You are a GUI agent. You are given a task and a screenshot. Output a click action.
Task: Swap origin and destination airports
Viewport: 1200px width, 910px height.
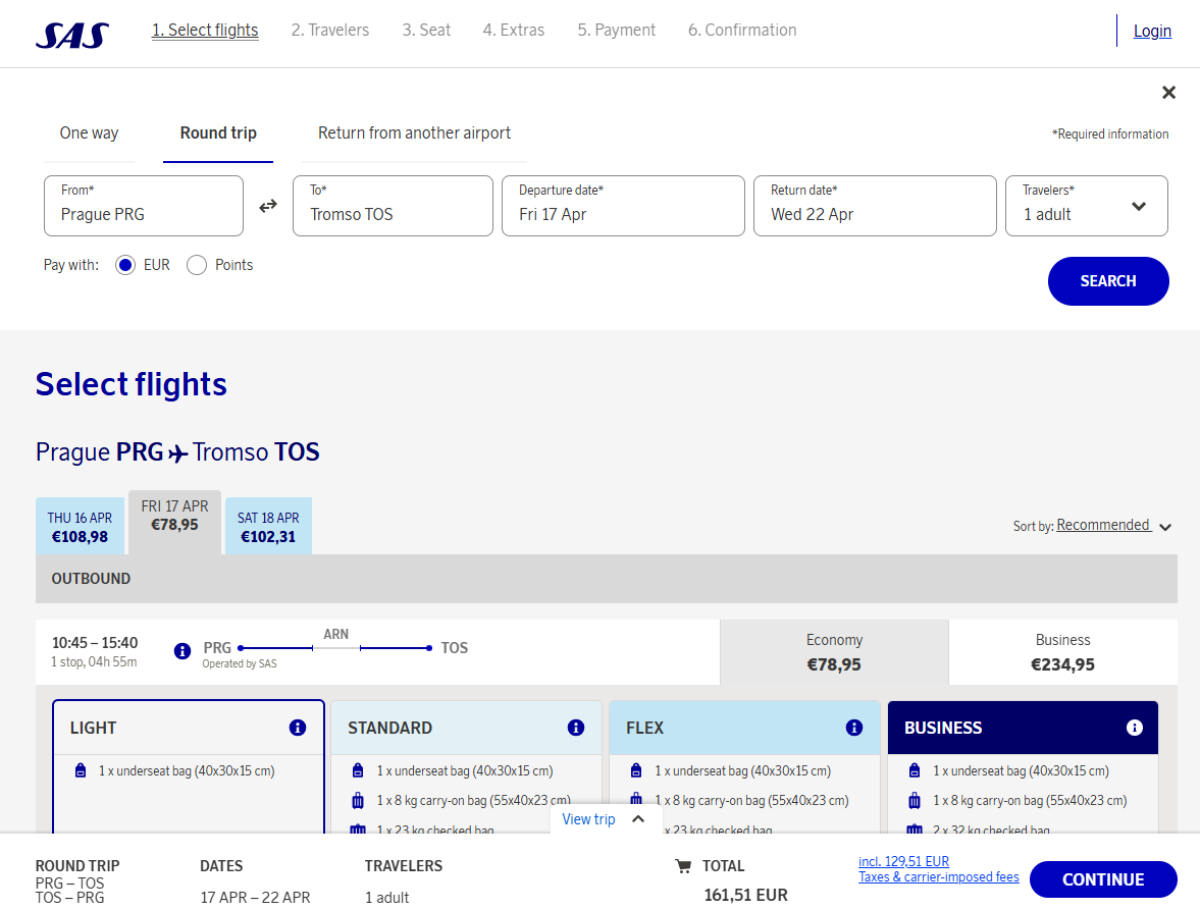(x=268, y=206)
